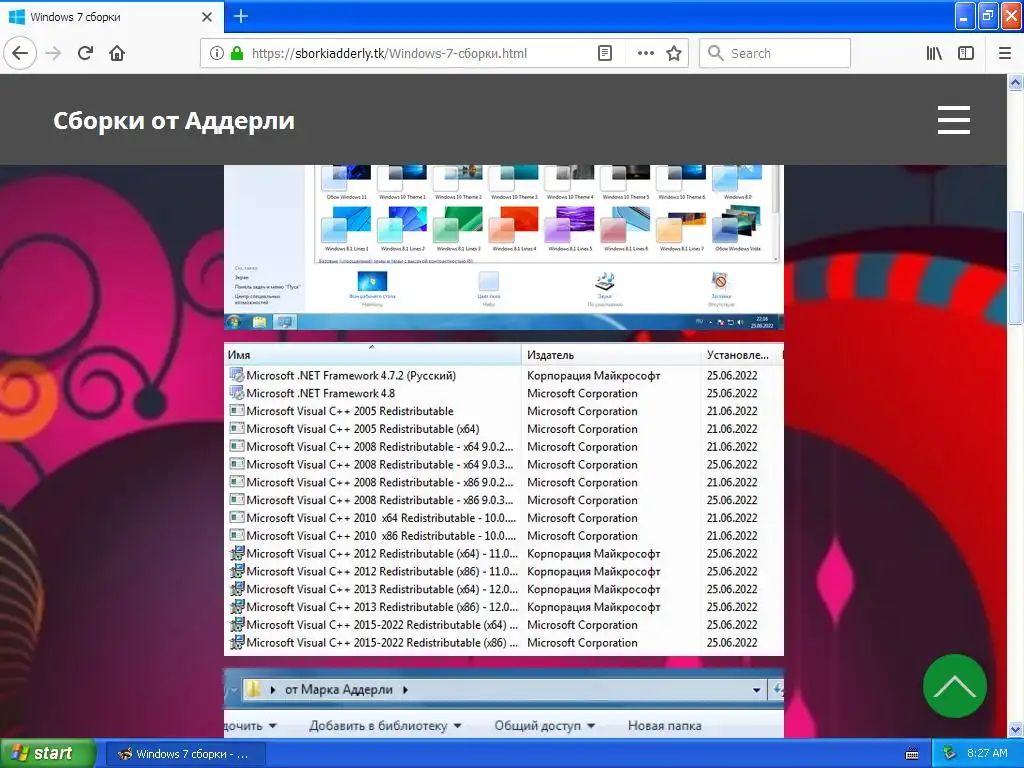1024x768 pixels.
Task: Click scrollbar up arrow
Action: coord(1015,82)
